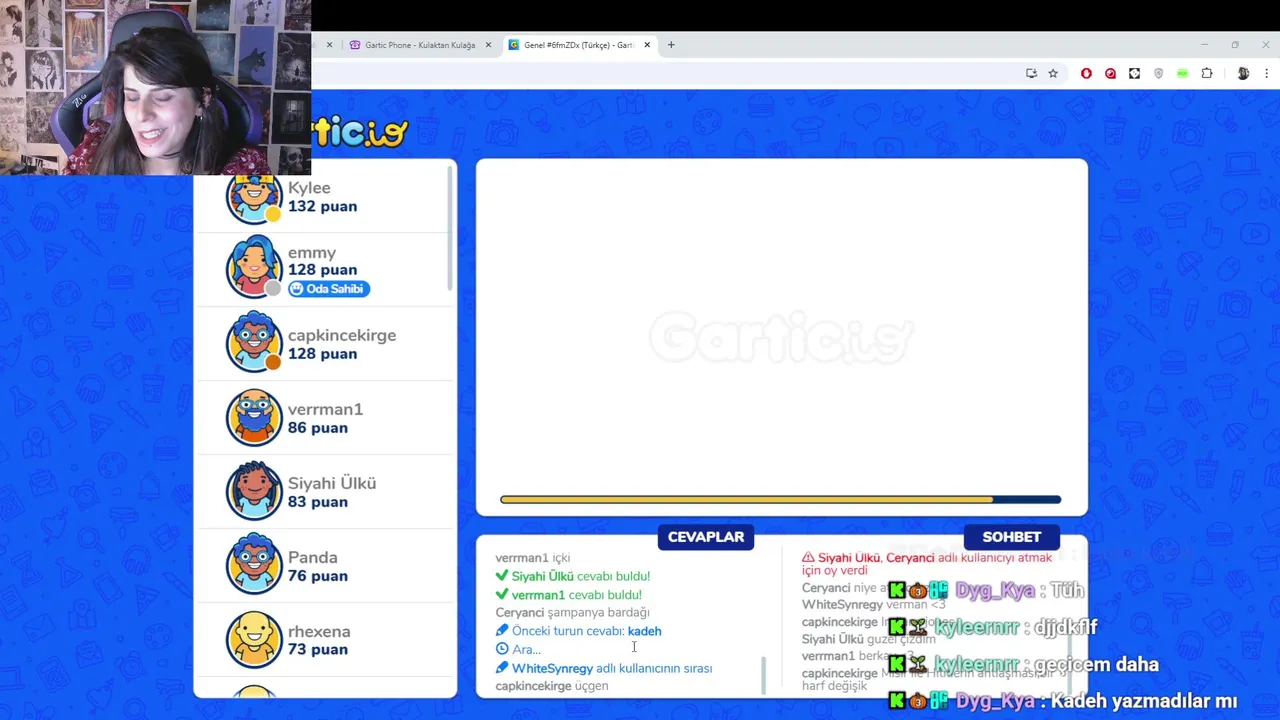The width and height of the screenshot is (1280, 720).
Task: Click green checkmark beside verrman1
Action: 502,595
